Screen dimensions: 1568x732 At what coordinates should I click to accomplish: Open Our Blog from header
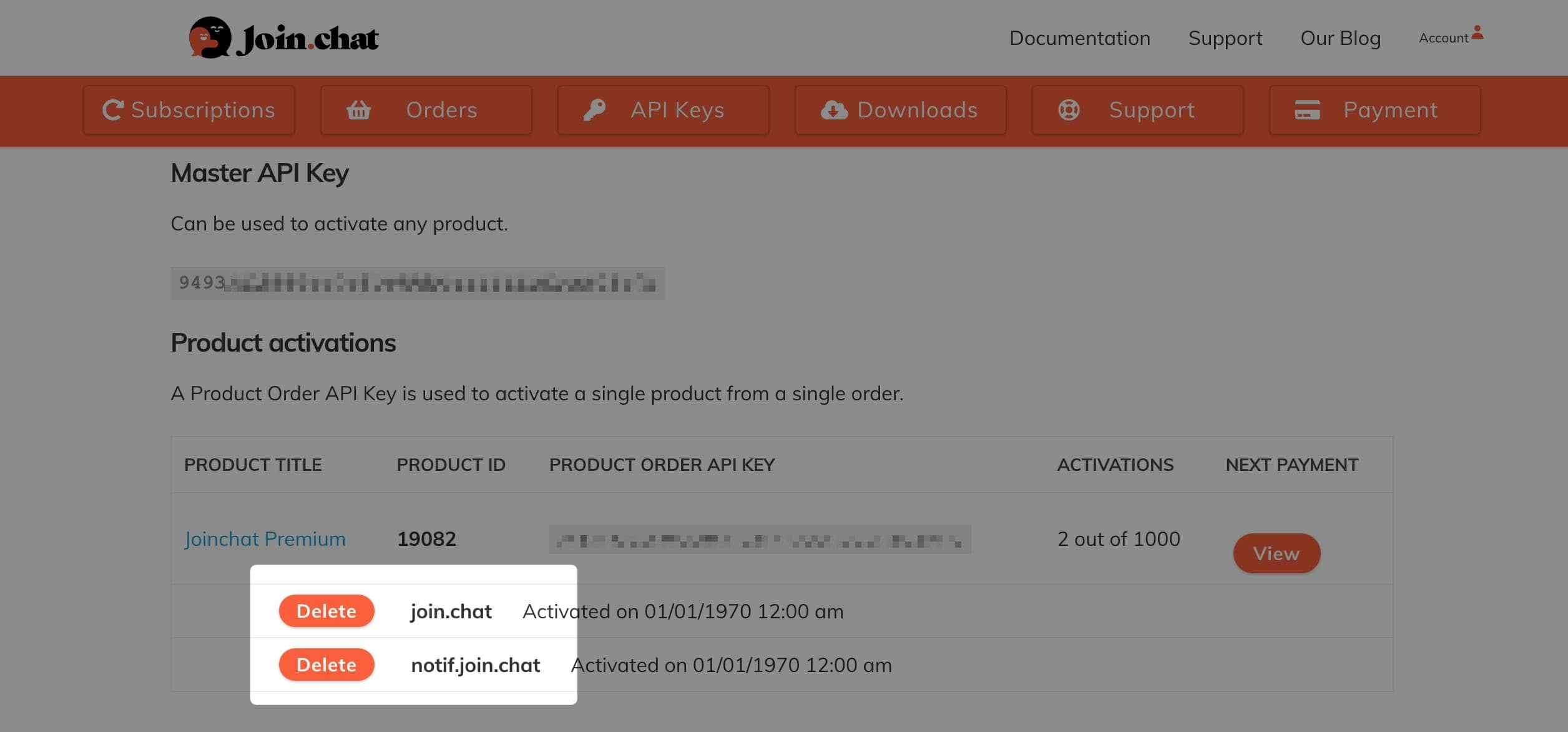coord(1340,38)
